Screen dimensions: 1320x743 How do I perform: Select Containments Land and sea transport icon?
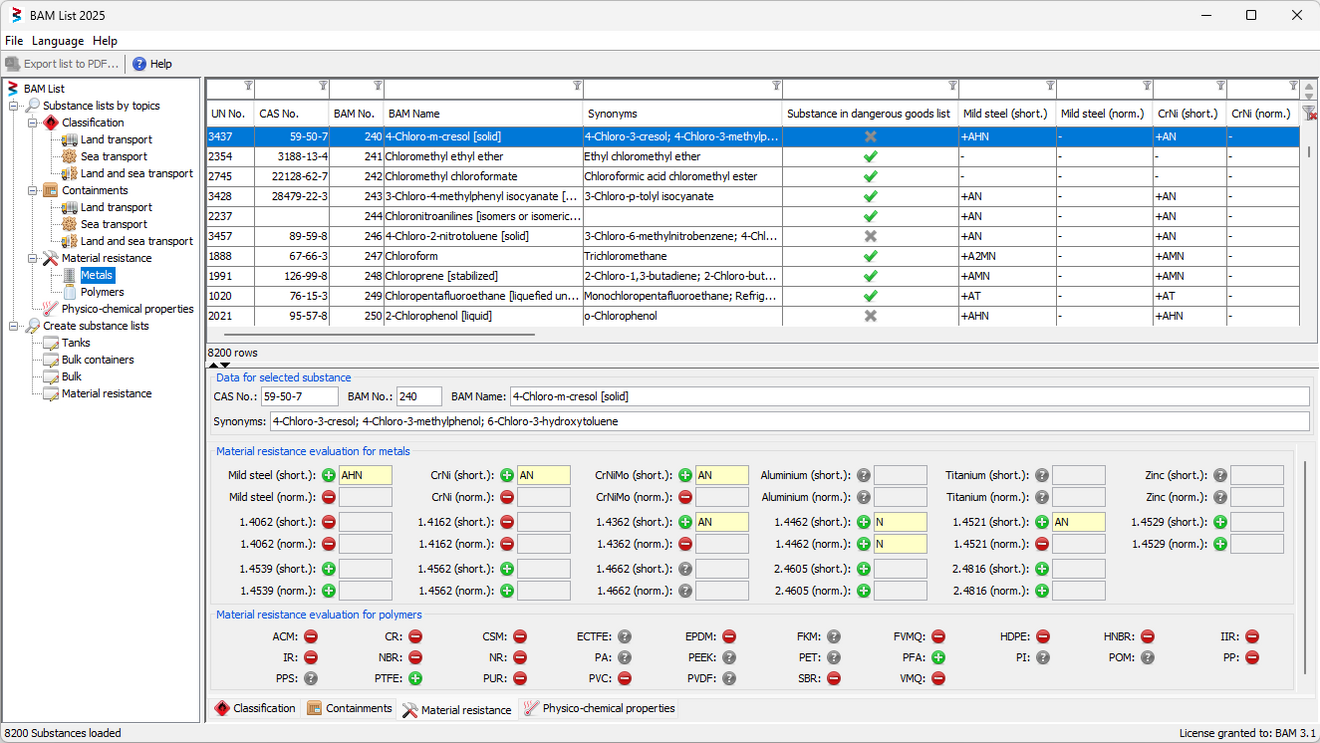[70, 241]
